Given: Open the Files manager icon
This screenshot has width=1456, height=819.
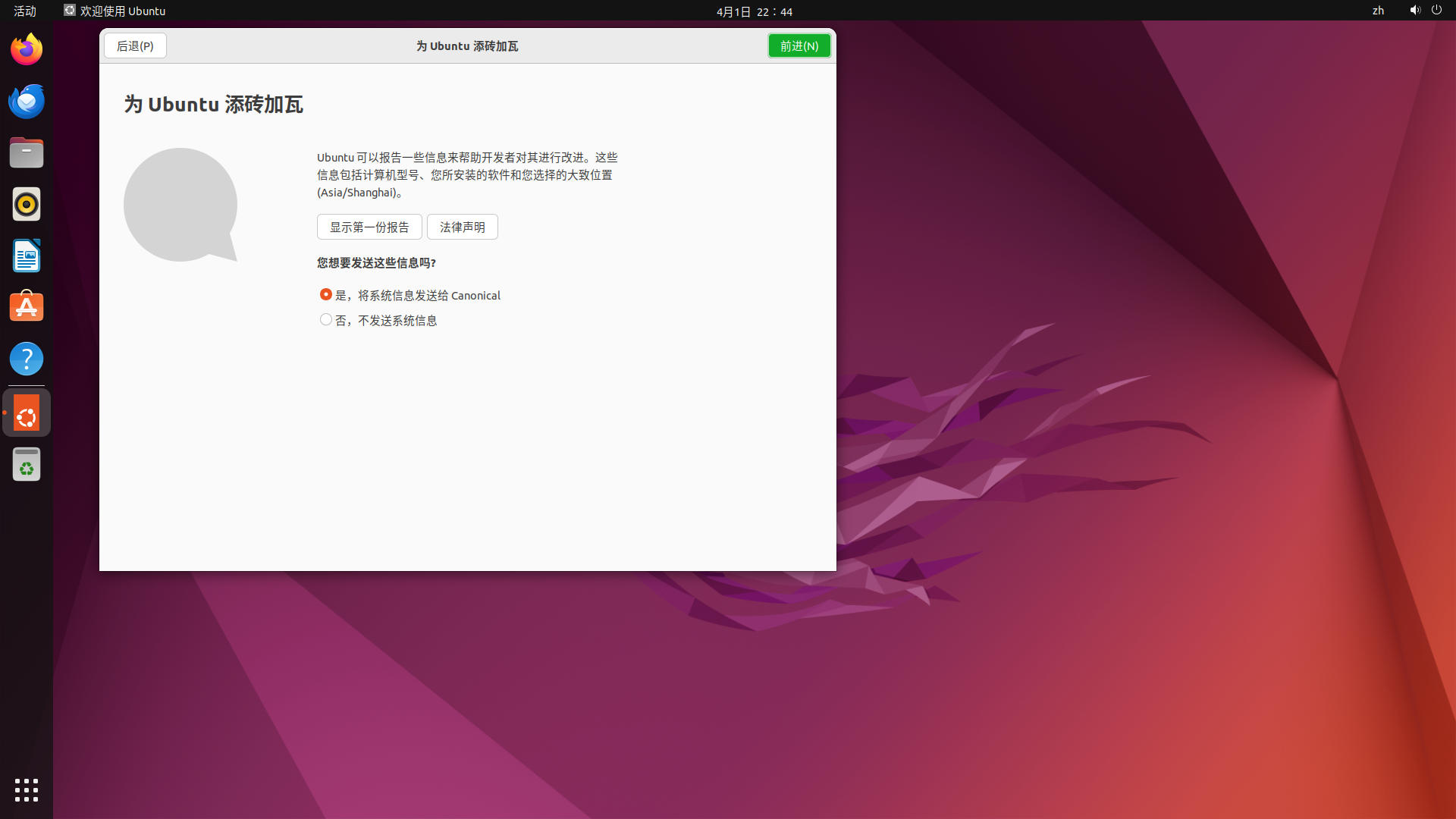Looking at the screenshot, I should click(27, 153).
